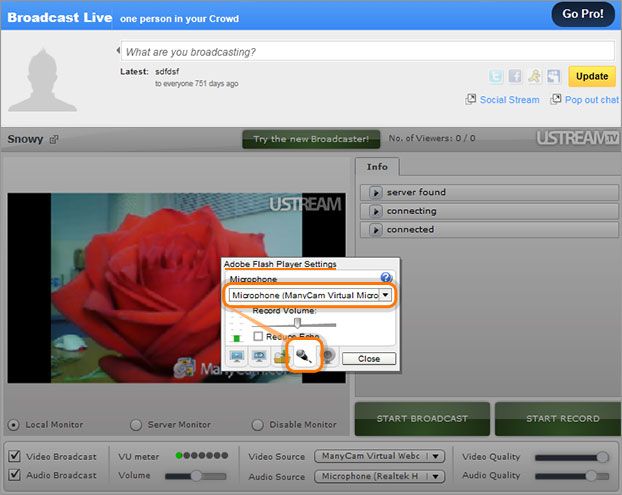Click the Start Broadcast button
Screen dimensions: 622x495
tap(422, 418)
